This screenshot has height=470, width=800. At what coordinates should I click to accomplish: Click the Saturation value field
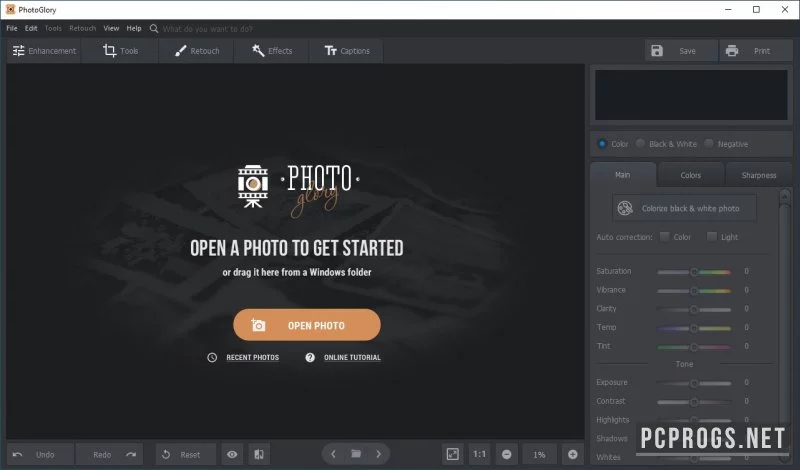(x=746, y=271)
